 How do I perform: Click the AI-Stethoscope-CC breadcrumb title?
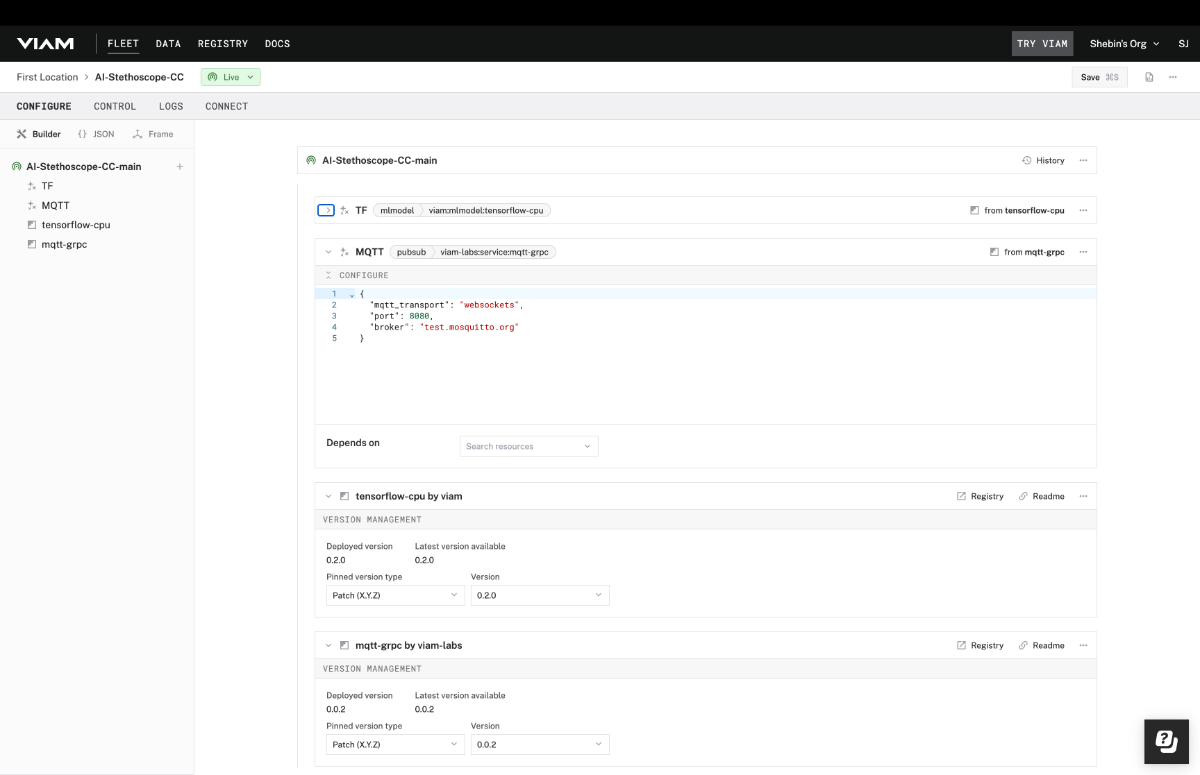coord(139,77)
